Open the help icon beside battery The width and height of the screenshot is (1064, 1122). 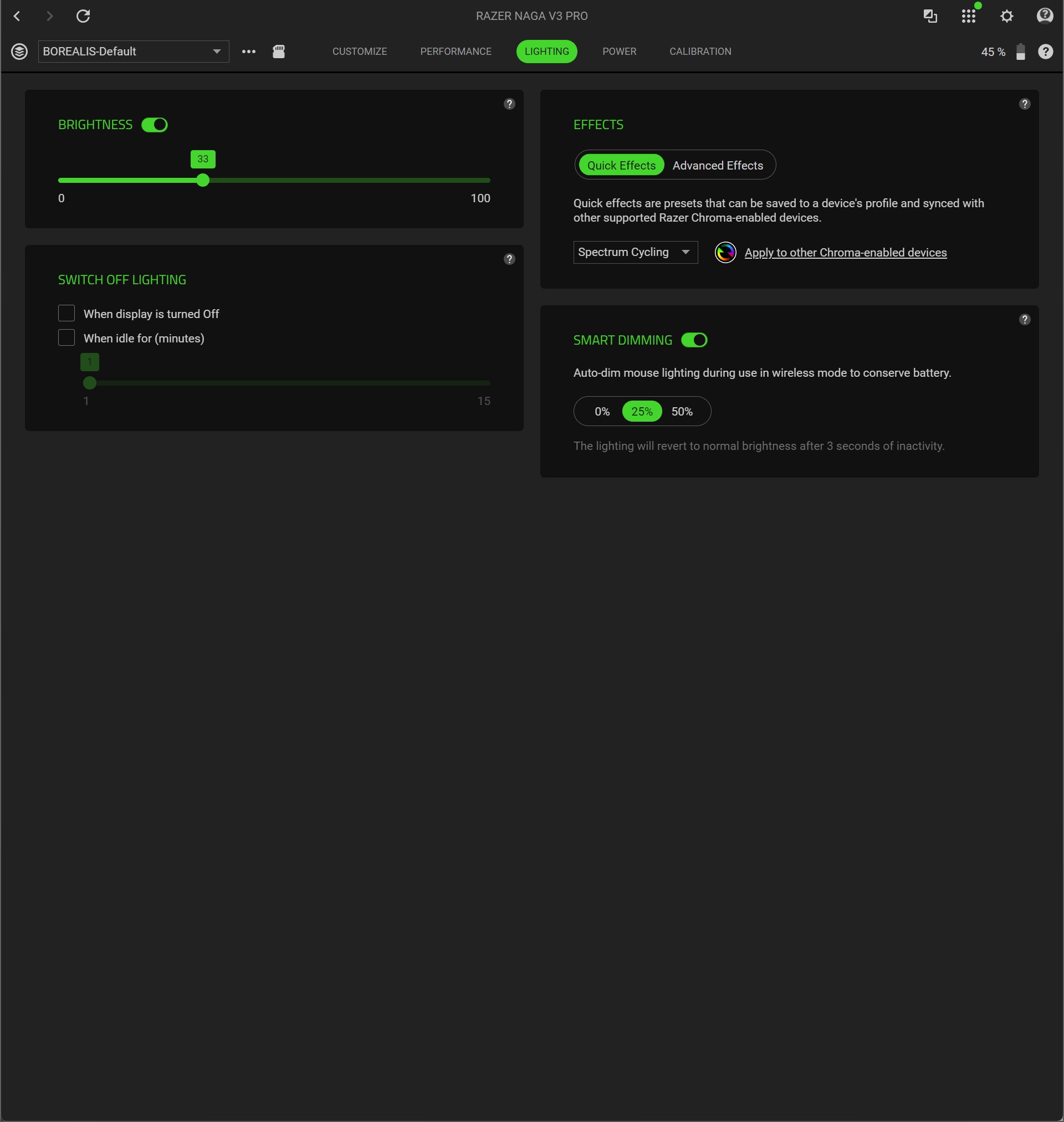[x=1045, y=52]
